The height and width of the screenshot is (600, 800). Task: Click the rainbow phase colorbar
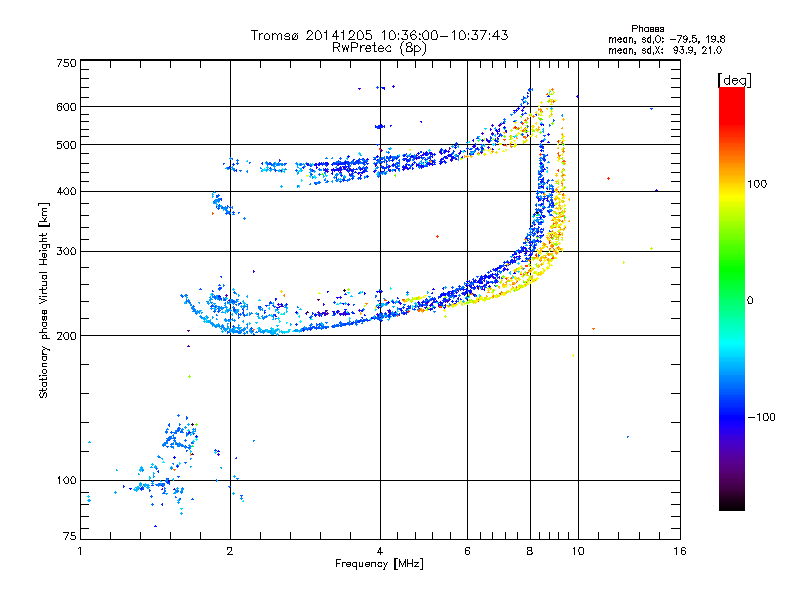(732, 298)
